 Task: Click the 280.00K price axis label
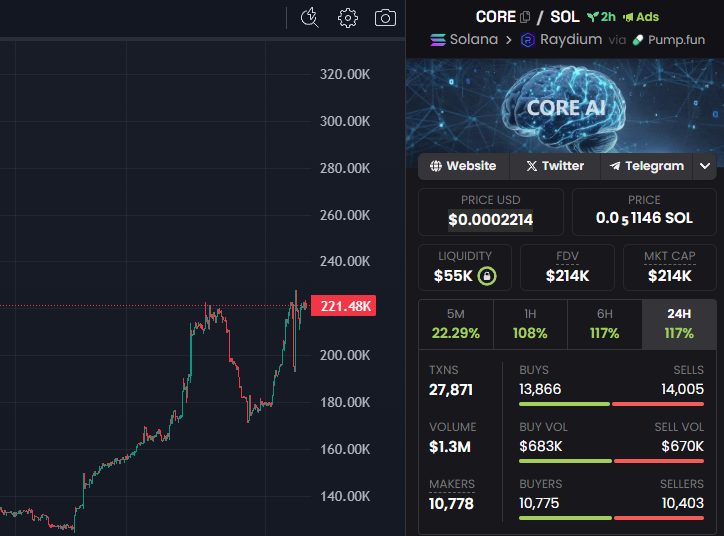pyautogui.click(x=345, y=169)
